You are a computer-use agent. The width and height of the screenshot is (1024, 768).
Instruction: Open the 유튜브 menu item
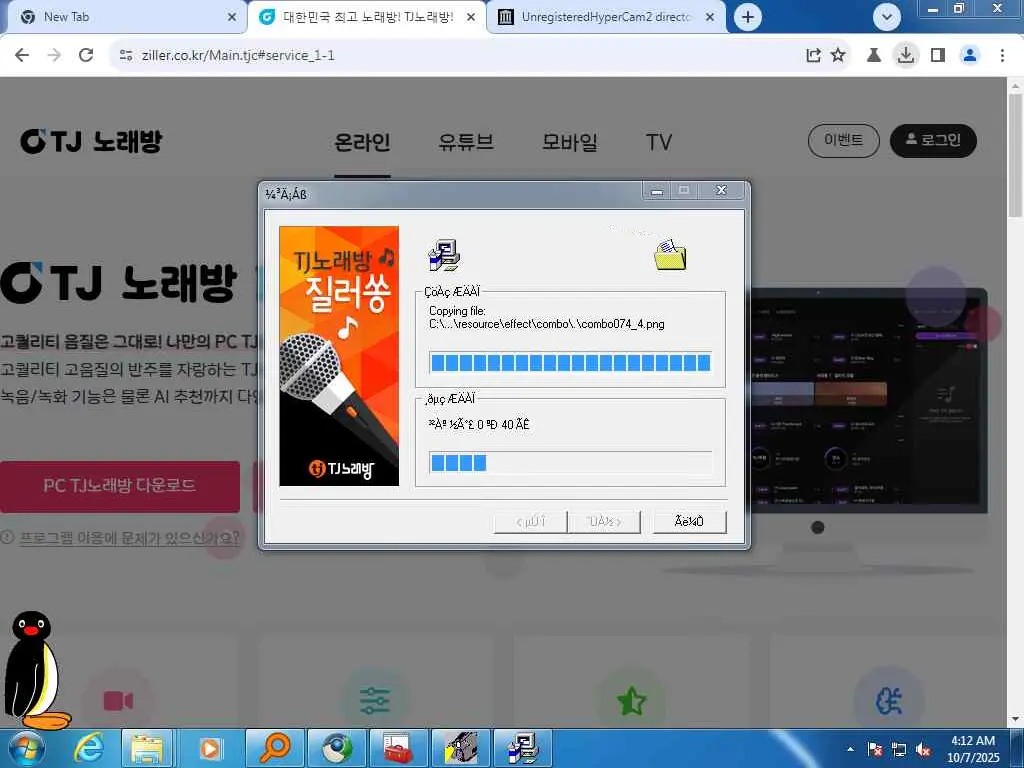(x=466, y=142)
